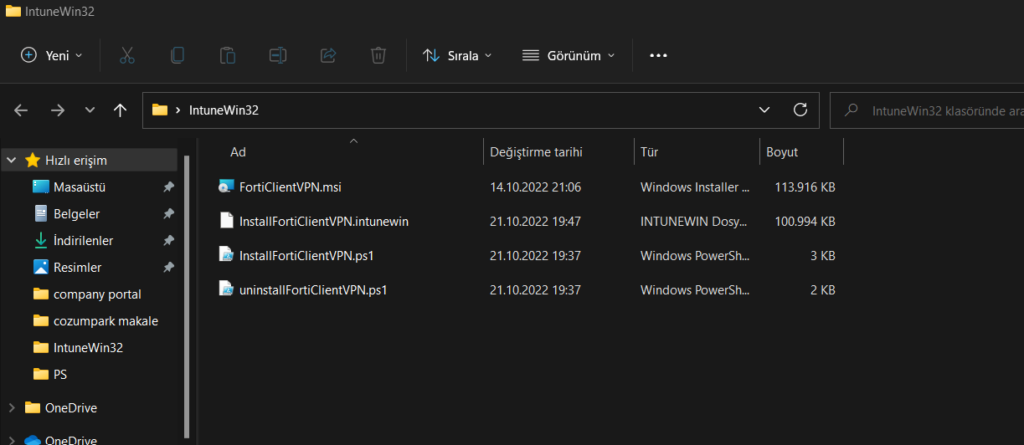Select uninstallFortiClientVPN.ps1 file name

pyautogui.click(x=313, y=289)
